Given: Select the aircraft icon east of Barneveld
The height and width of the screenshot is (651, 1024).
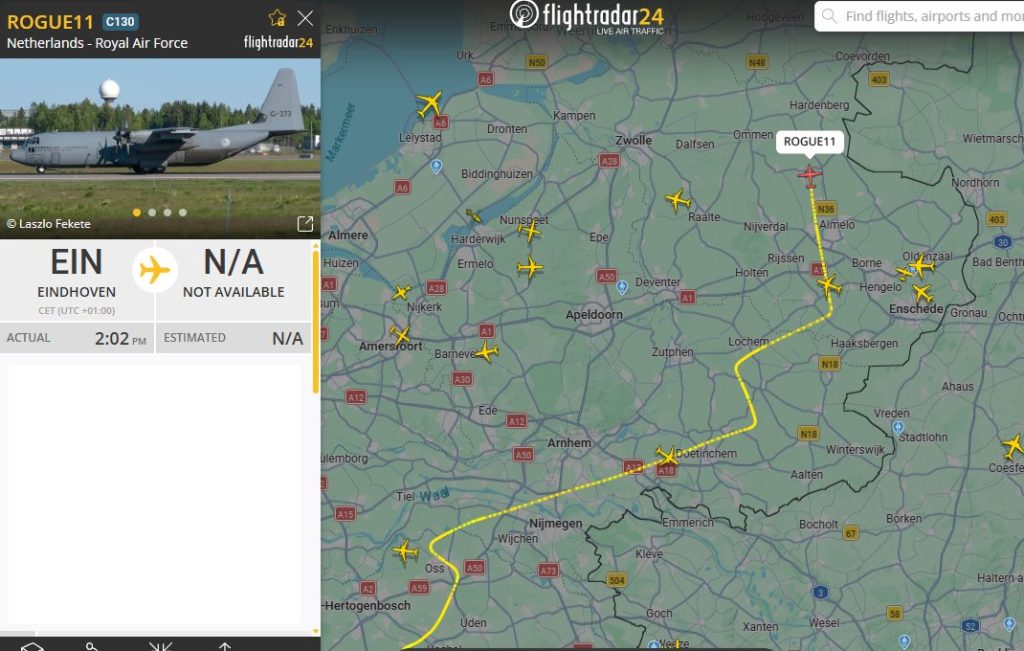Looking at the screenshot, I should (487, 351).
